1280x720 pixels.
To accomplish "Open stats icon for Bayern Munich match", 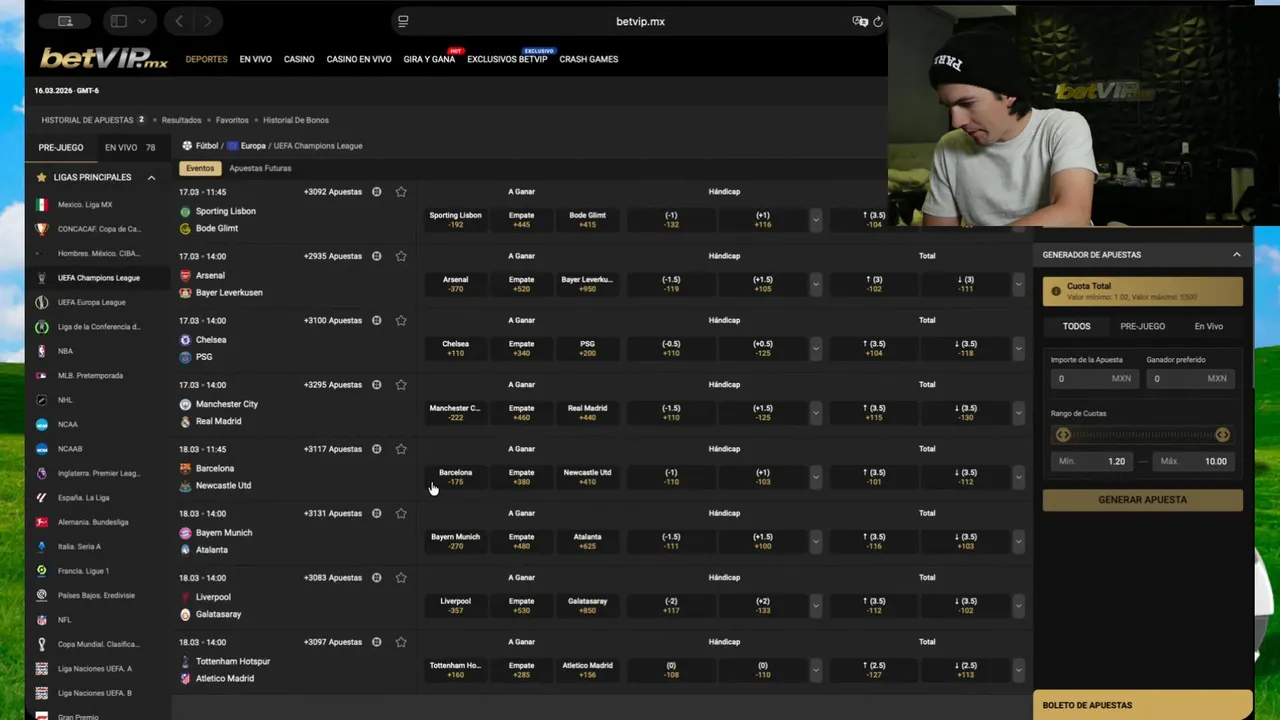I will click(377, 514).
